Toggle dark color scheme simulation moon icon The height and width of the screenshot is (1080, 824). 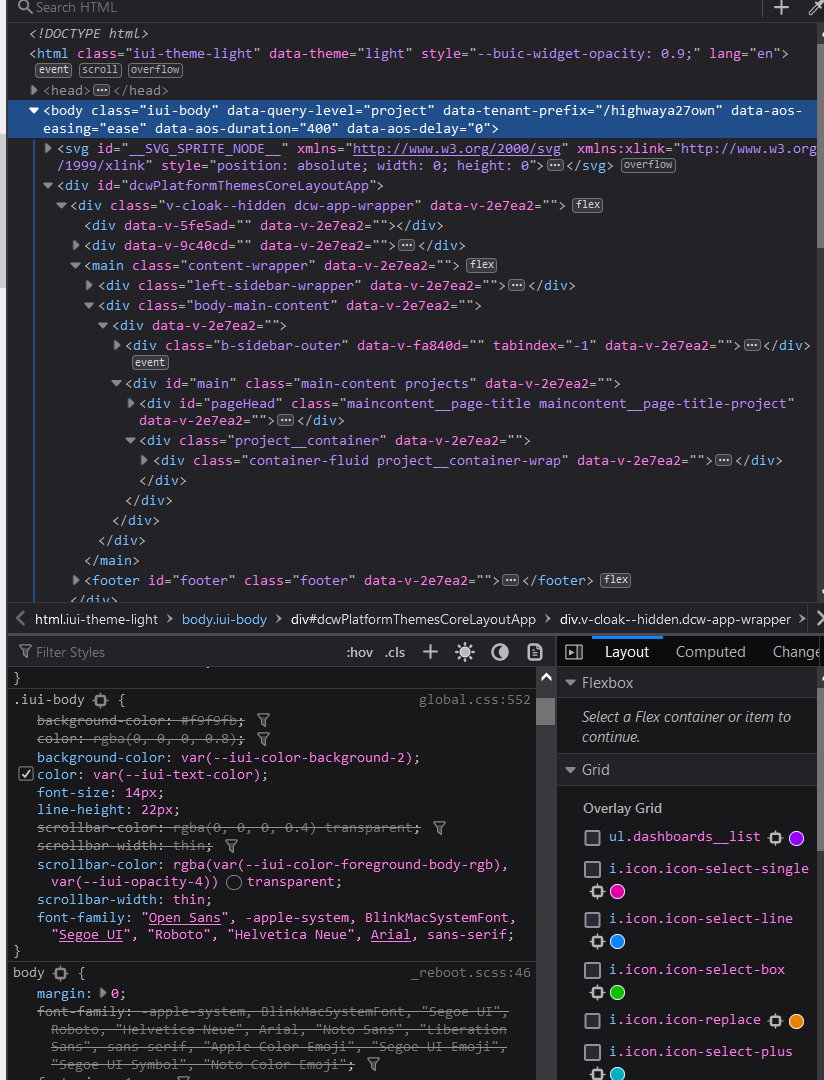497,651
